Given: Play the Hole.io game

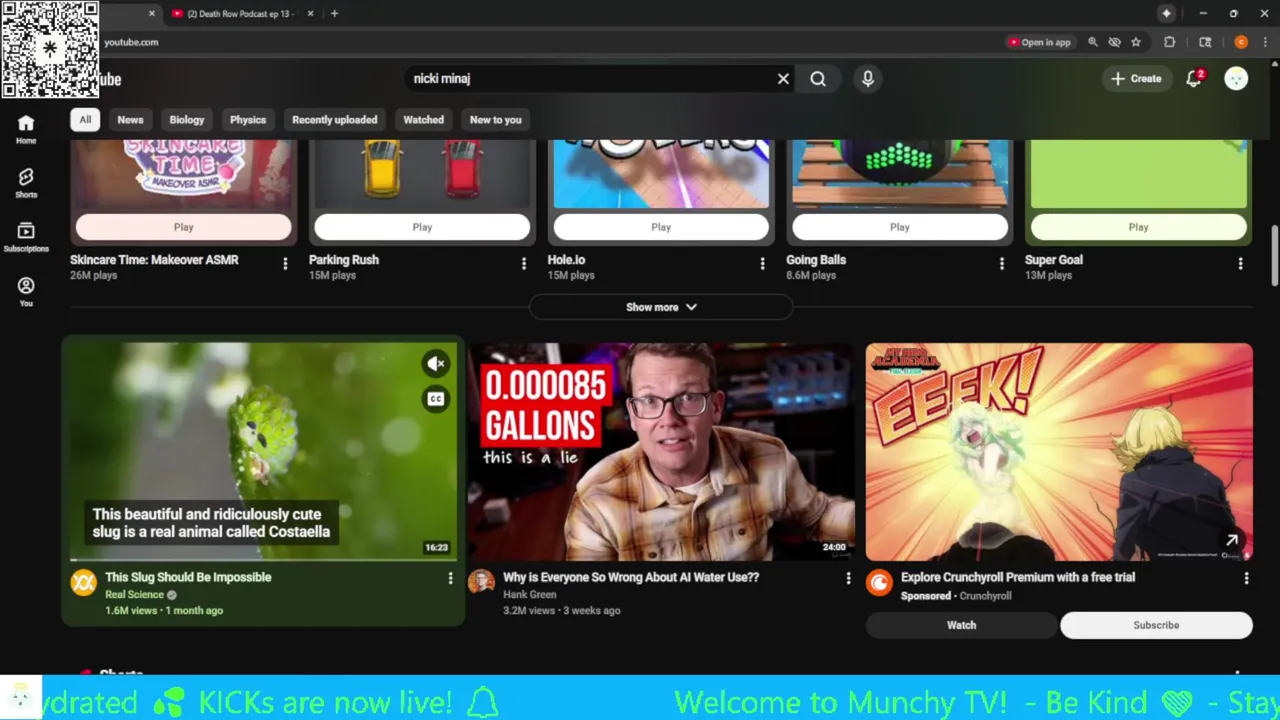Looking at the screenshot, I should pos(661,227).
